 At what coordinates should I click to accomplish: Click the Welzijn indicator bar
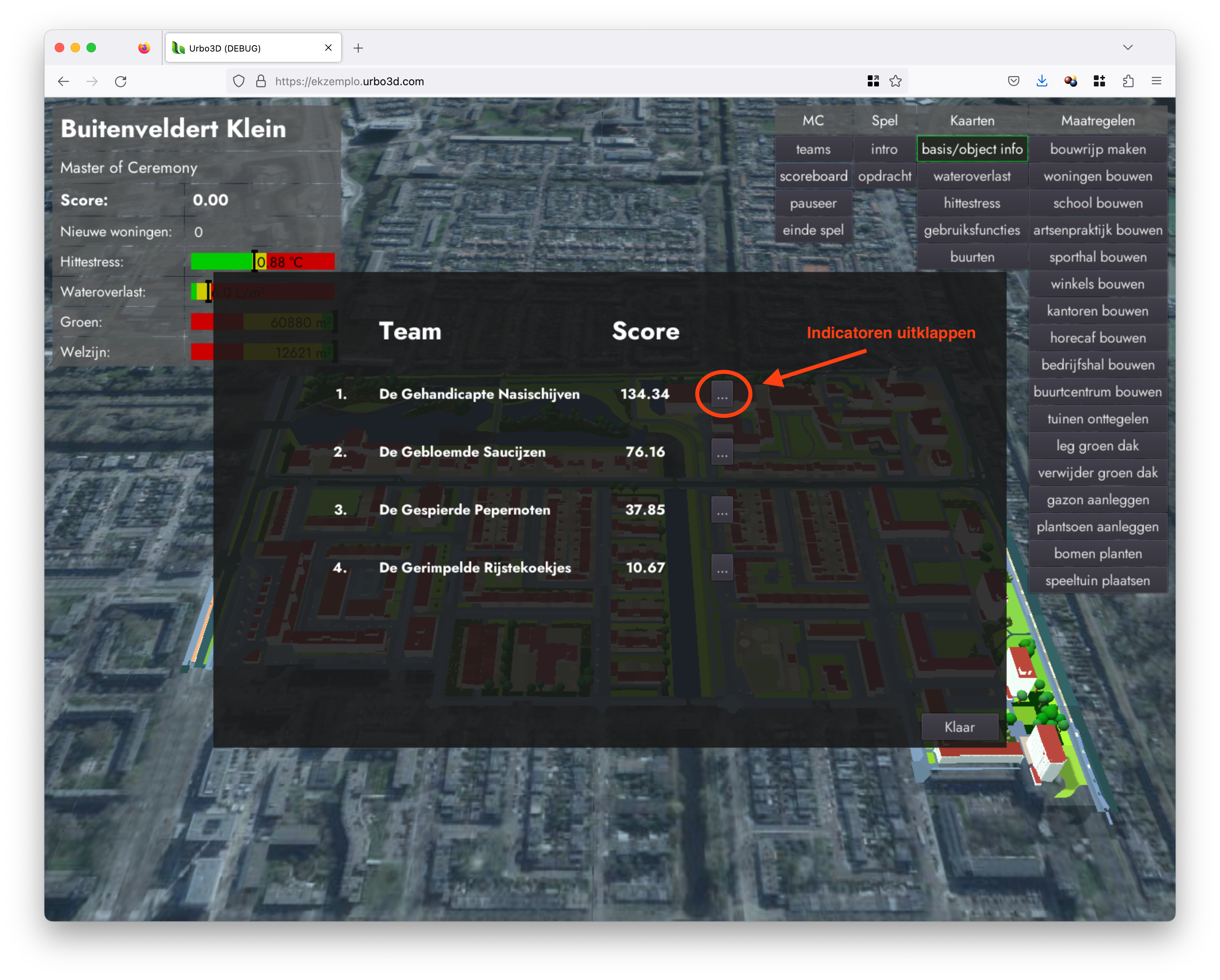pos(263,352)
